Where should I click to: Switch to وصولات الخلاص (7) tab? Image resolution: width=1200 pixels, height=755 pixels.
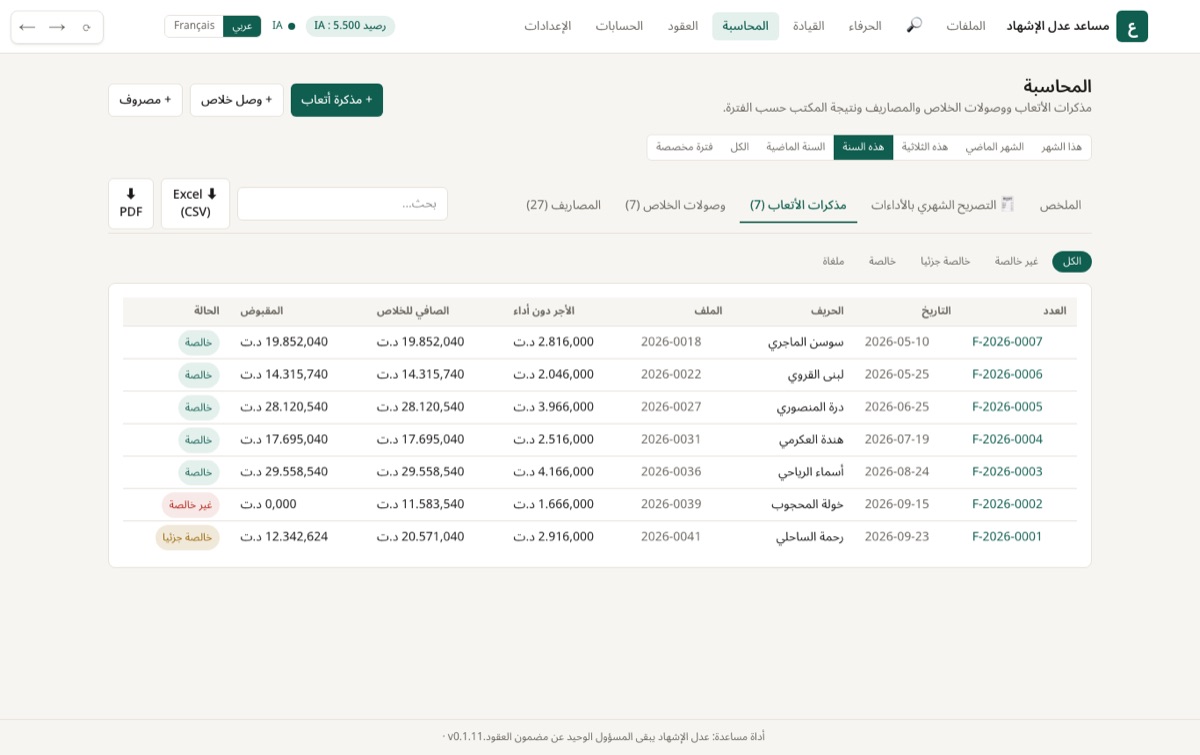coord(676,205)
